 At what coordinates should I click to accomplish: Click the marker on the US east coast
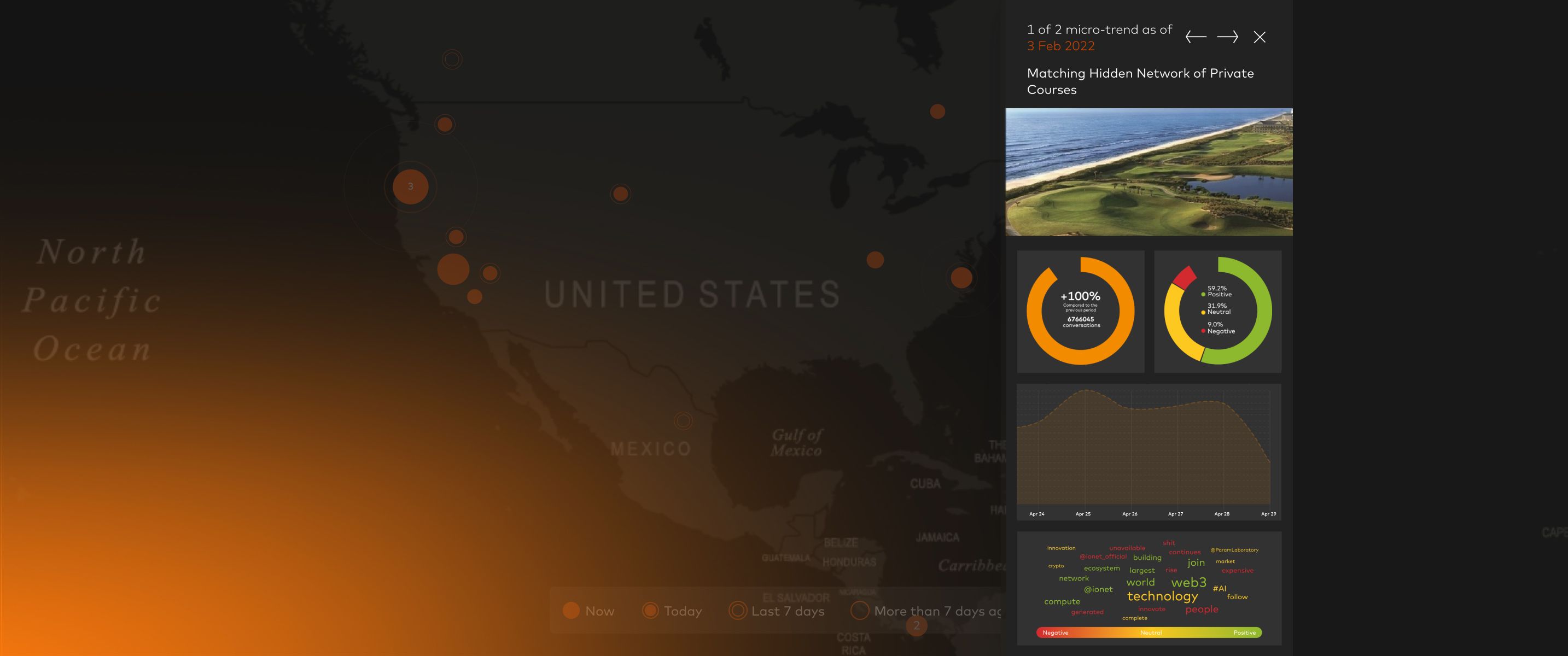(x=961, y=278)
